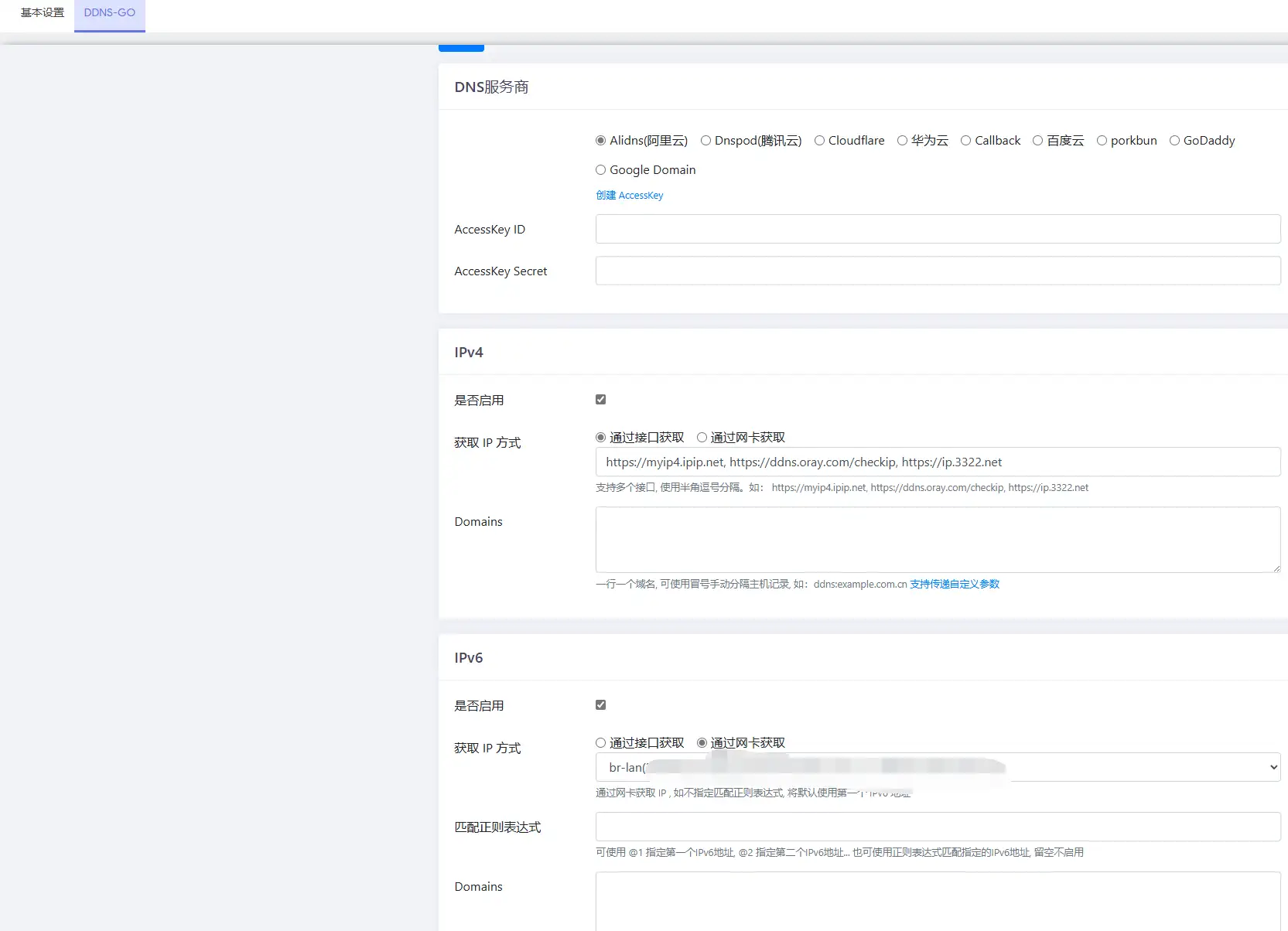Open the 创建 AccessKey link

pyautogui.click(x=629, y=195)
